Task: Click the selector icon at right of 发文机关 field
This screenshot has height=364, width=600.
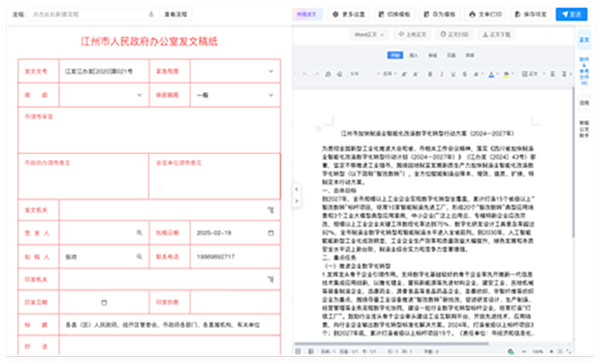Action: (x=271, y=210)
